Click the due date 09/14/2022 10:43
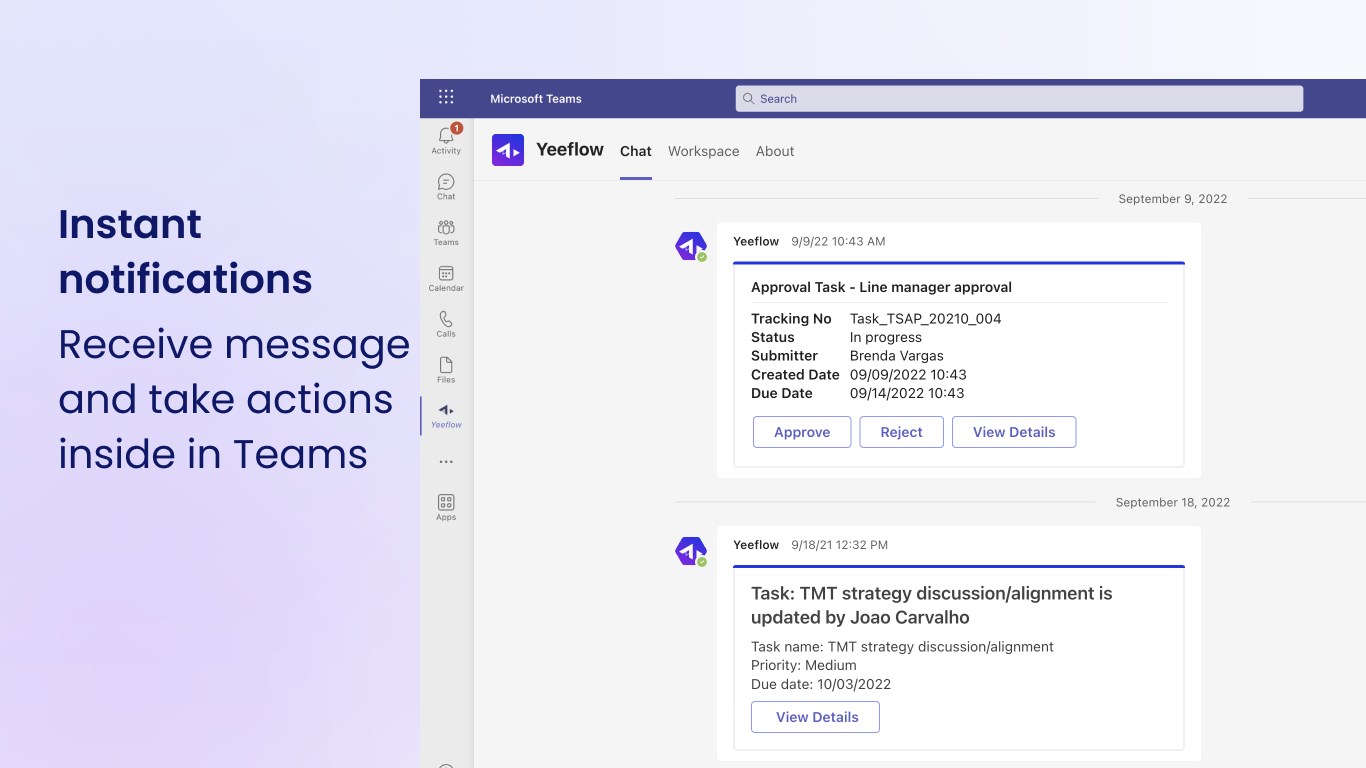Viewport: 1366px width, 768px height. tap(907, 393)
